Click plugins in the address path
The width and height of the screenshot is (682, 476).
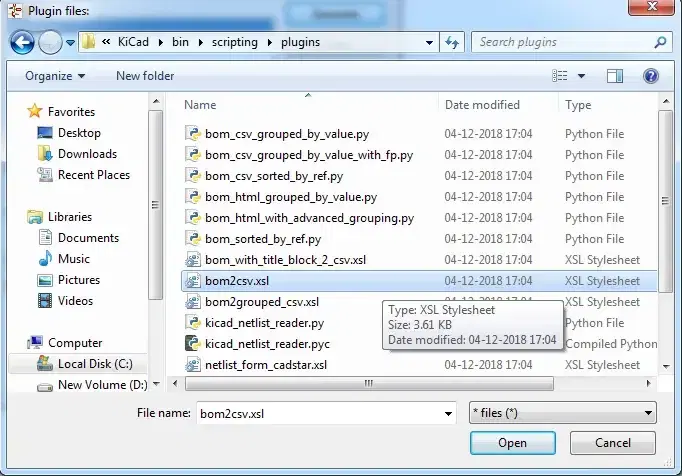click(300, 42)
